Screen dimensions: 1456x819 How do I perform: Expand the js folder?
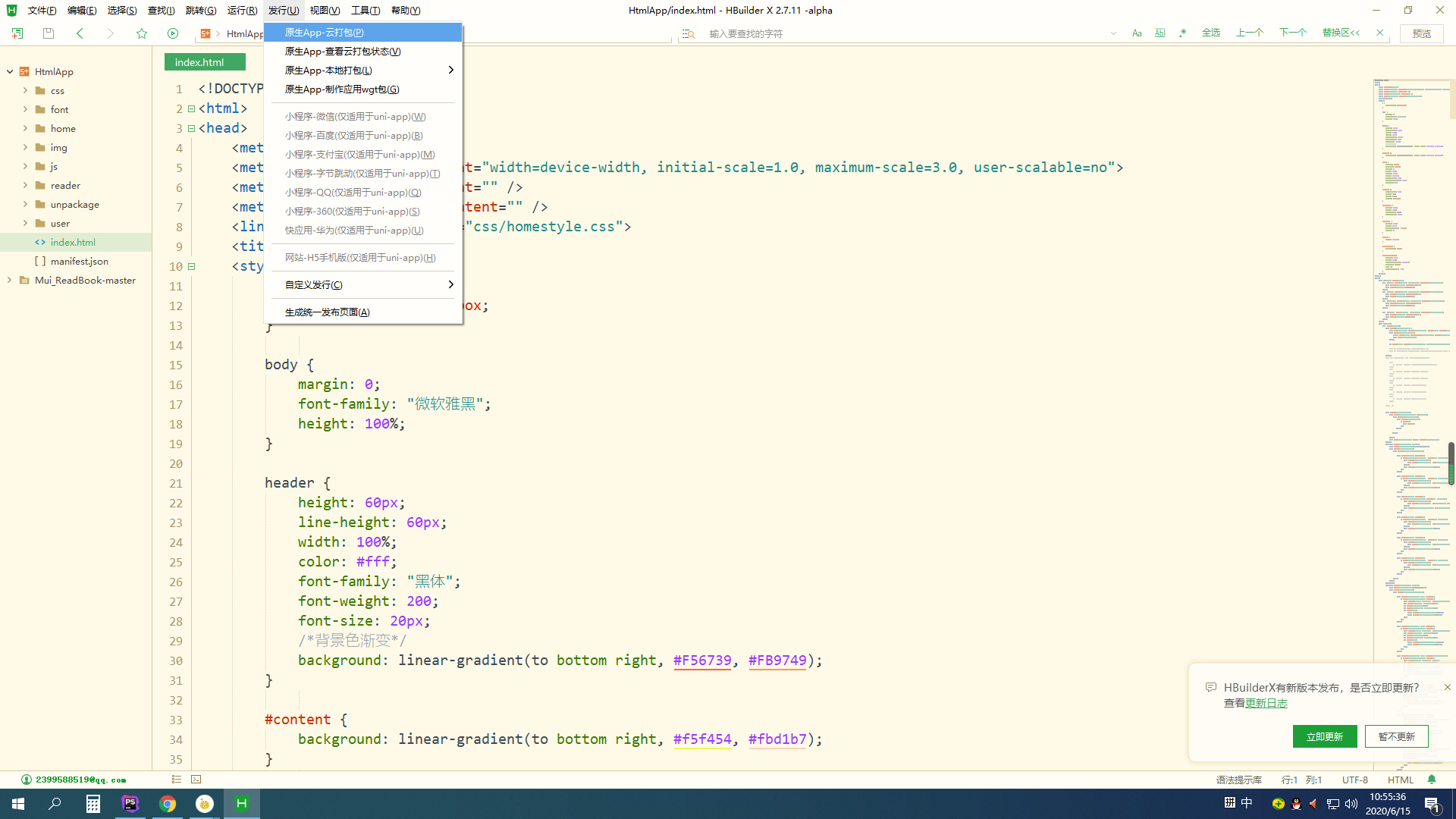click(x=25, y=166)
